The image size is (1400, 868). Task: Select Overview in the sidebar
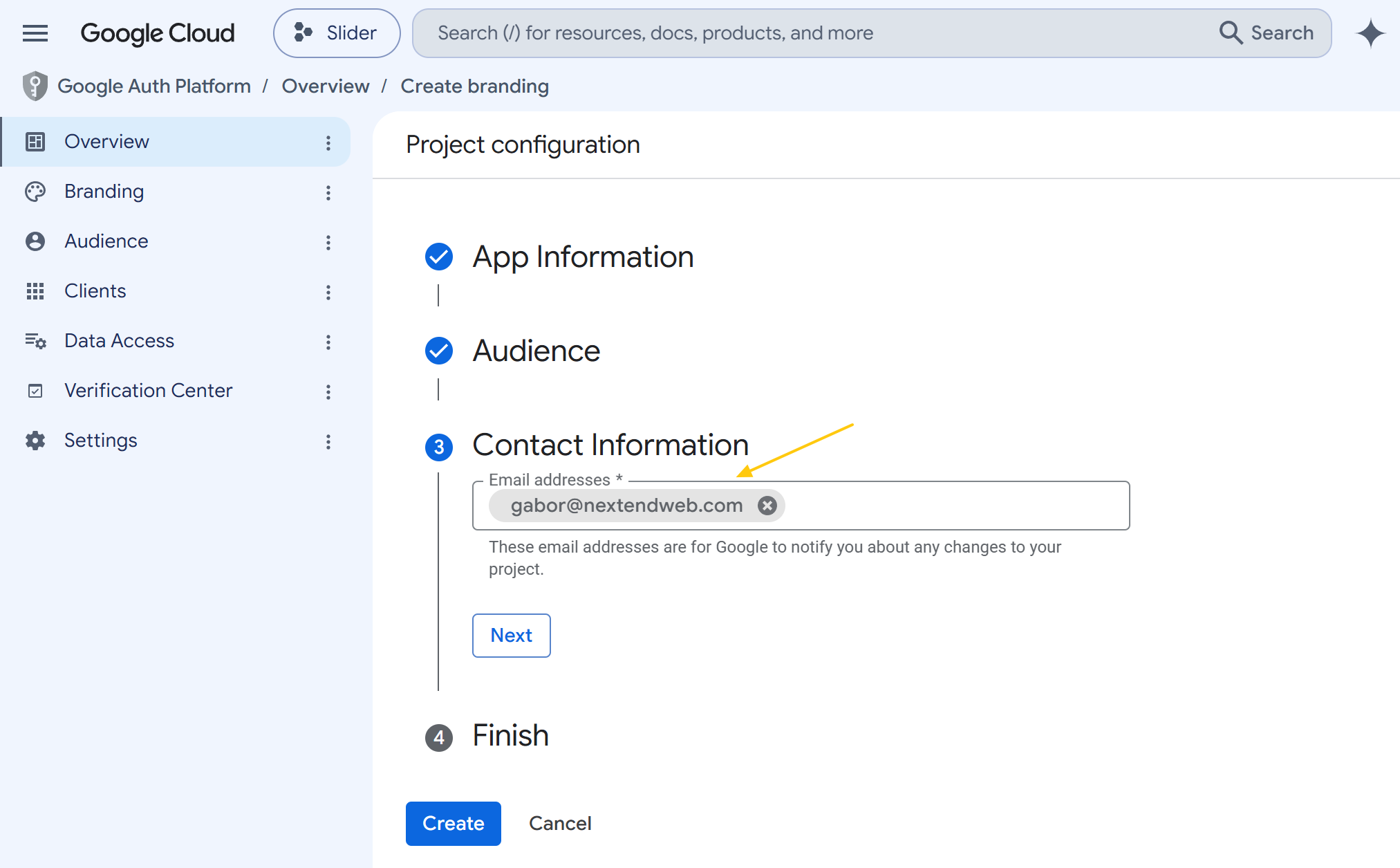pyautogui.click(x=176, y=142)
